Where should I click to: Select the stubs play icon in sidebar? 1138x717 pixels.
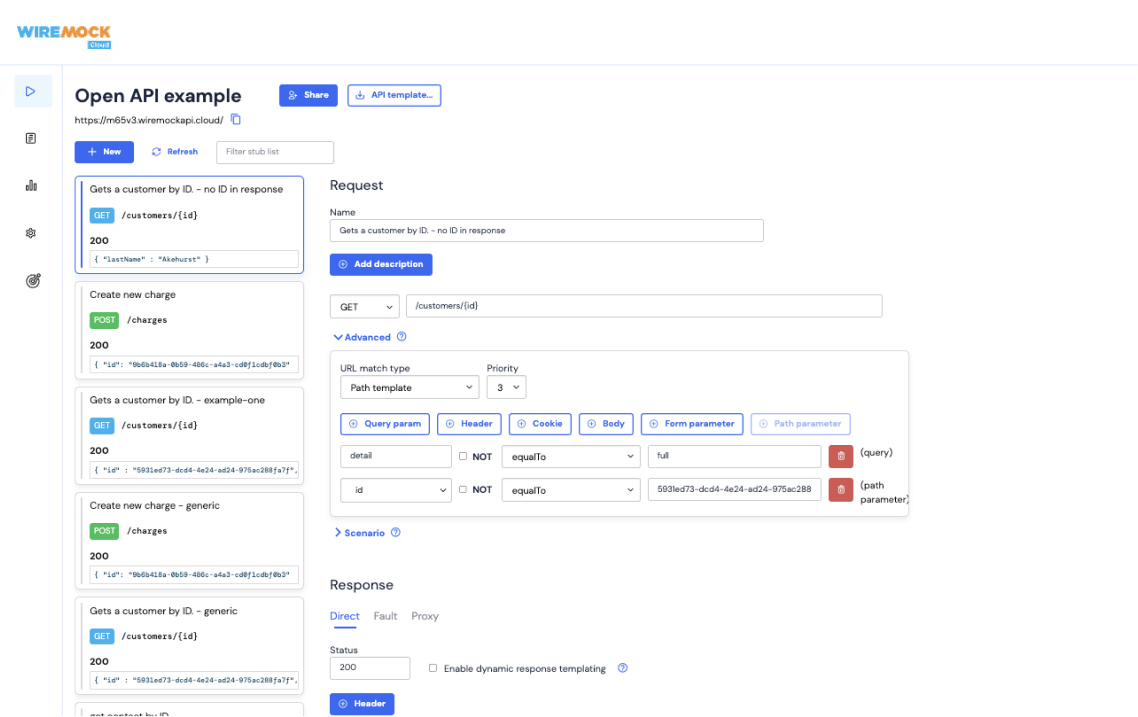click(32, 90)
